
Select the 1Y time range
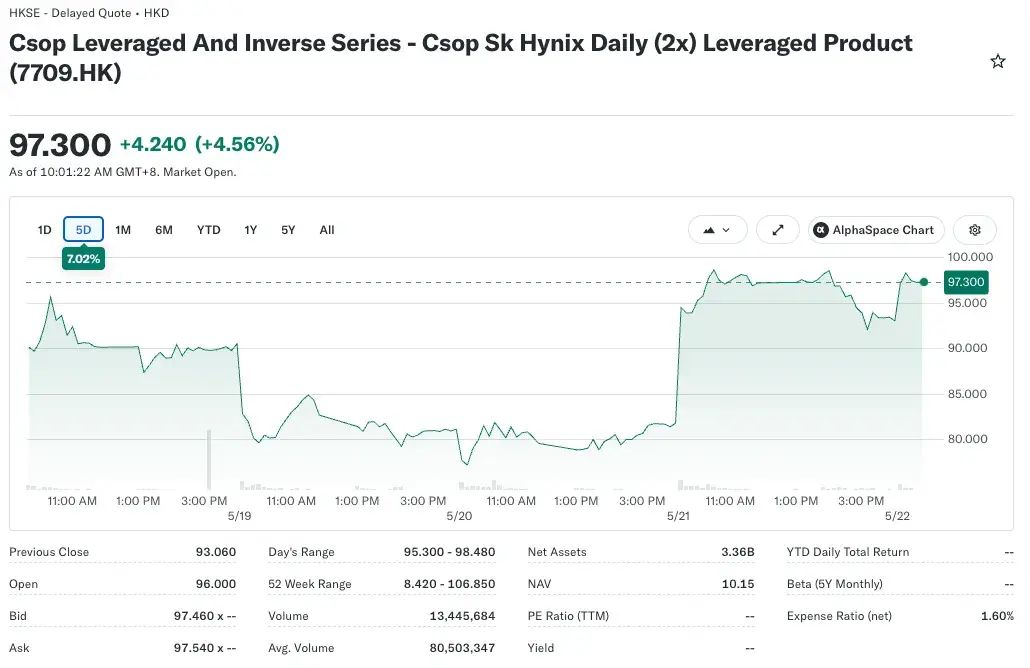click(250, 230)
